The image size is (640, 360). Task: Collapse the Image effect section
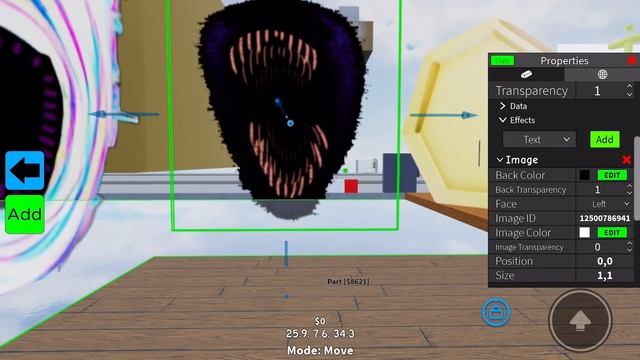(500, 160)
